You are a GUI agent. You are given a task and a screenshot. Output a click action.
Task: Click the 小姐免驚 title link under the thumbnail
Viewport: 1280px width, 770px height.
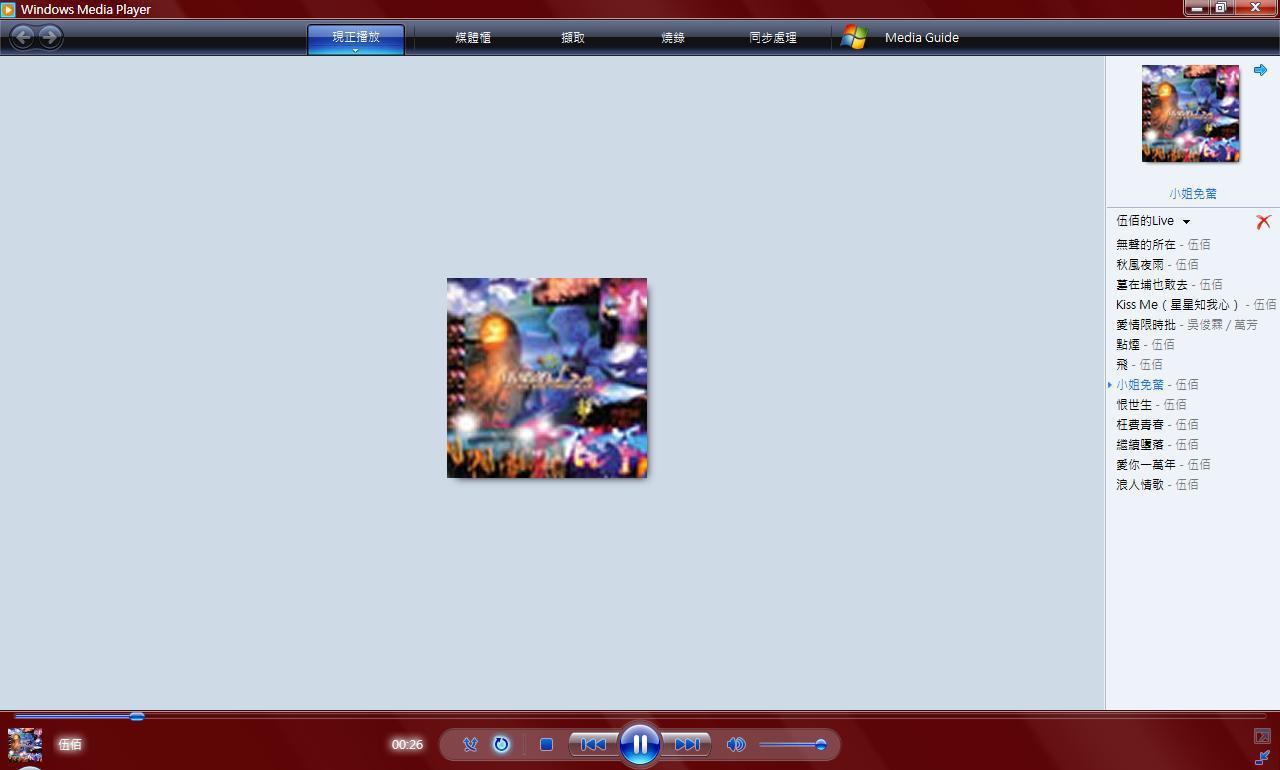pos(1193,194)
